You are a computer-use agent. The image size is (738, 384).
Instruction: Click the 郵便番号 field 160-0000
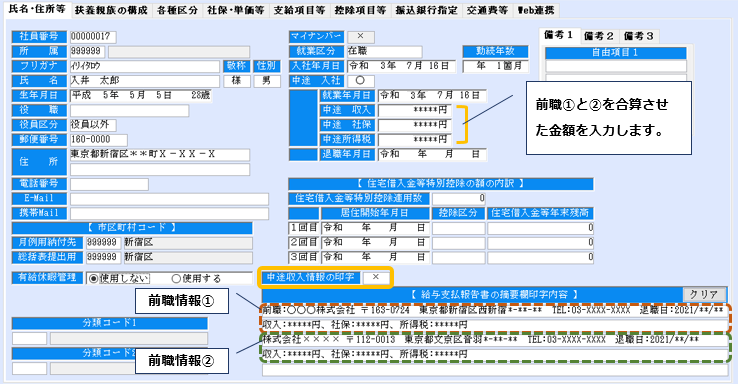pos(99,140)
